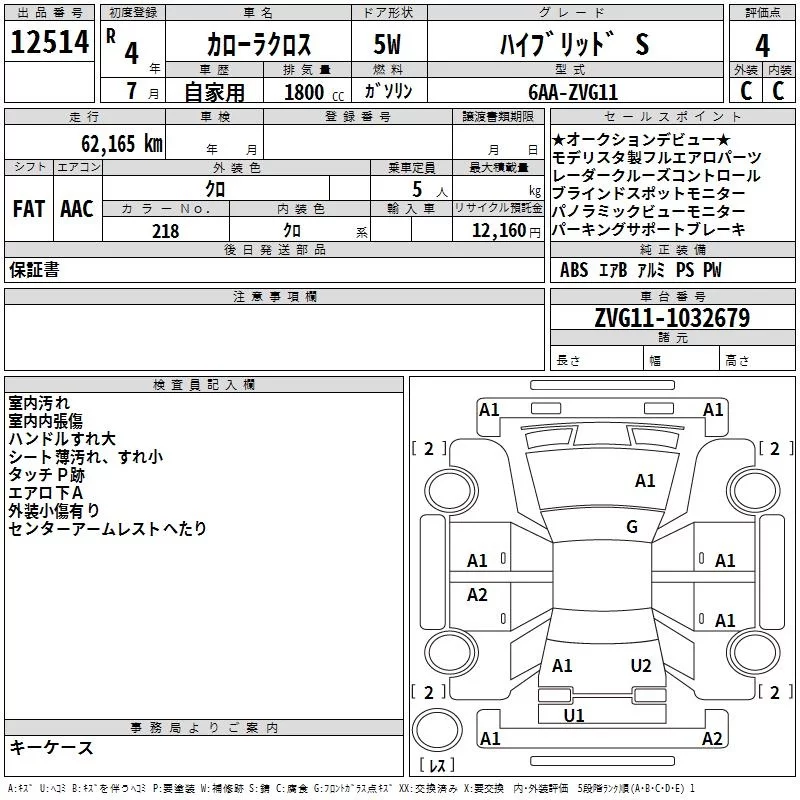Click the damage code legend line at bottom
This screenshot has width=800, height=800.
(x=352, y=789)
